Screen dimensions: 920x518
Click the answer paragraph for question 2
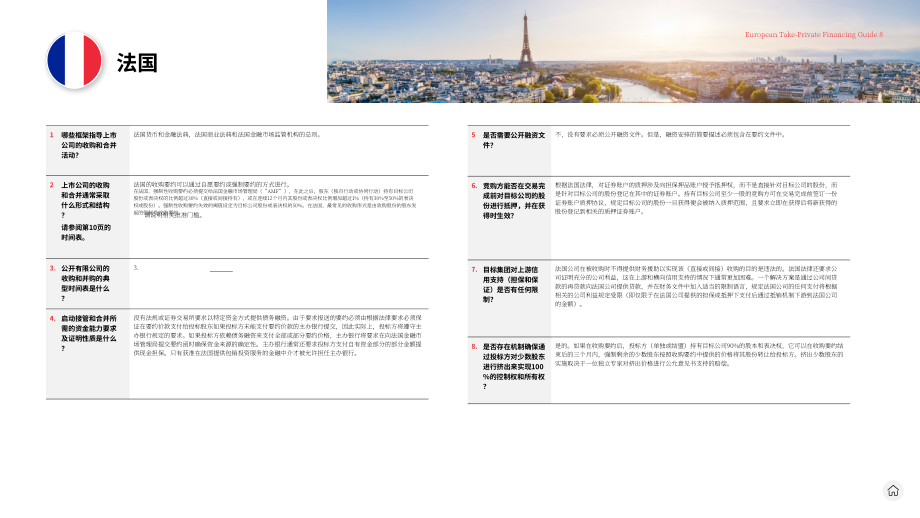[275, 199]
